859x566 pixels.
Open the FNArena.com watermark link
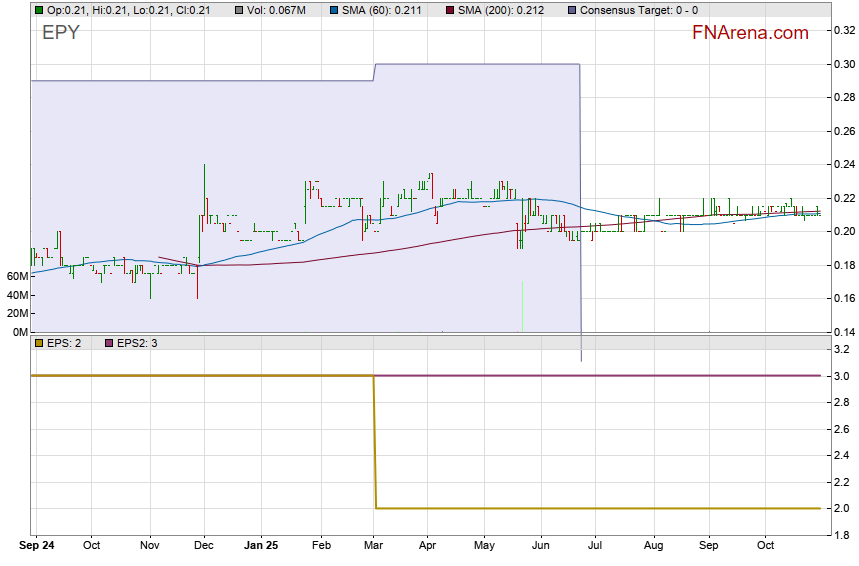(749, 33)
